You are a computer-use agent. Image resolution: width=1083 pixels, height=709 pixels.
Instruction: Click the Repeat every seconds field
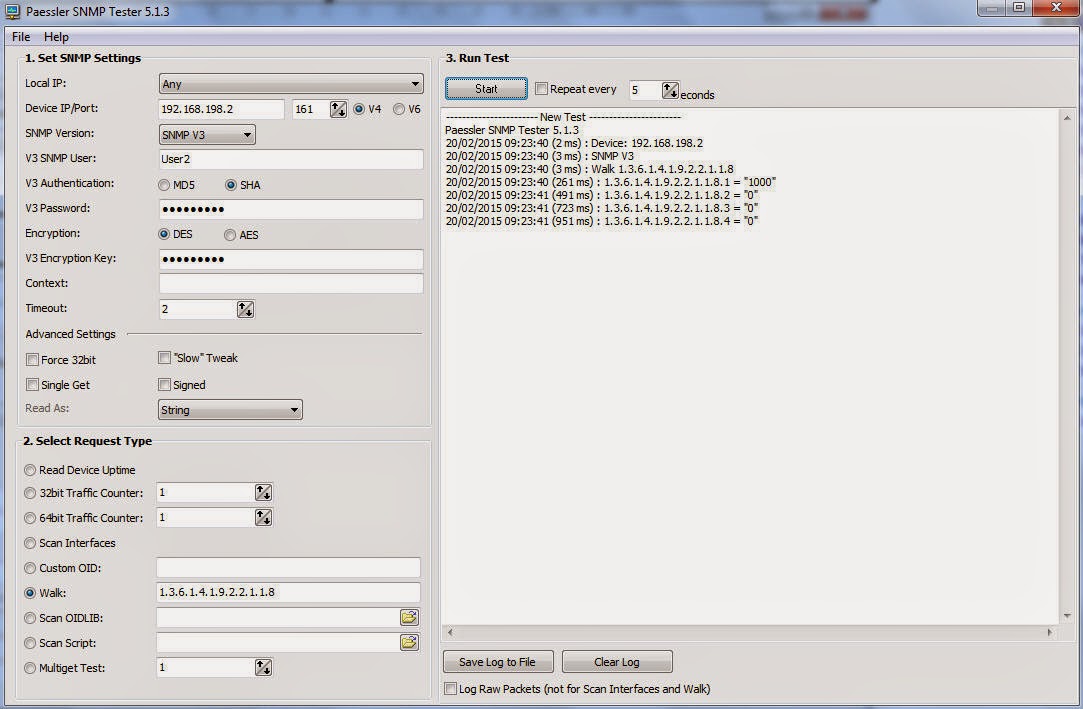click(645, 90)
